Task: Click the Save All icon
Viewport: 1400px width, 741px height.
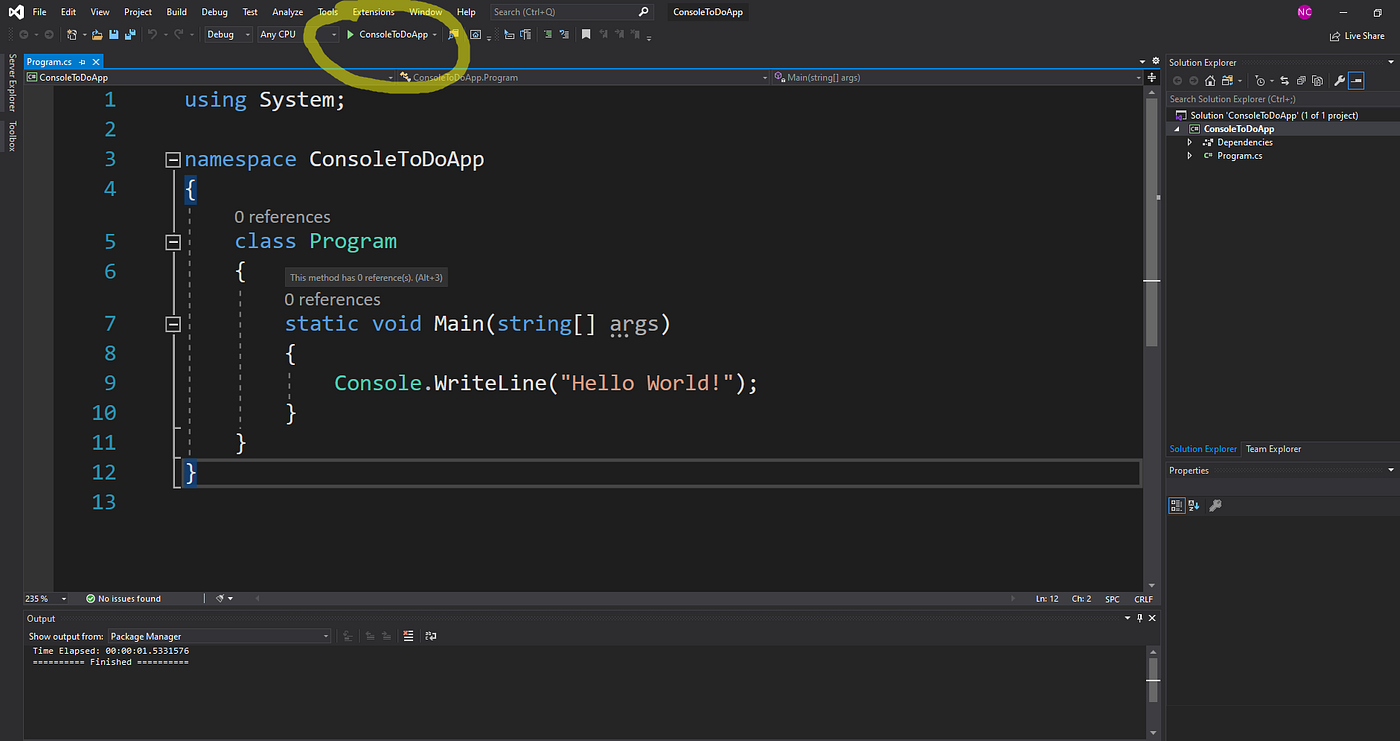Action: tap(129, 33)
